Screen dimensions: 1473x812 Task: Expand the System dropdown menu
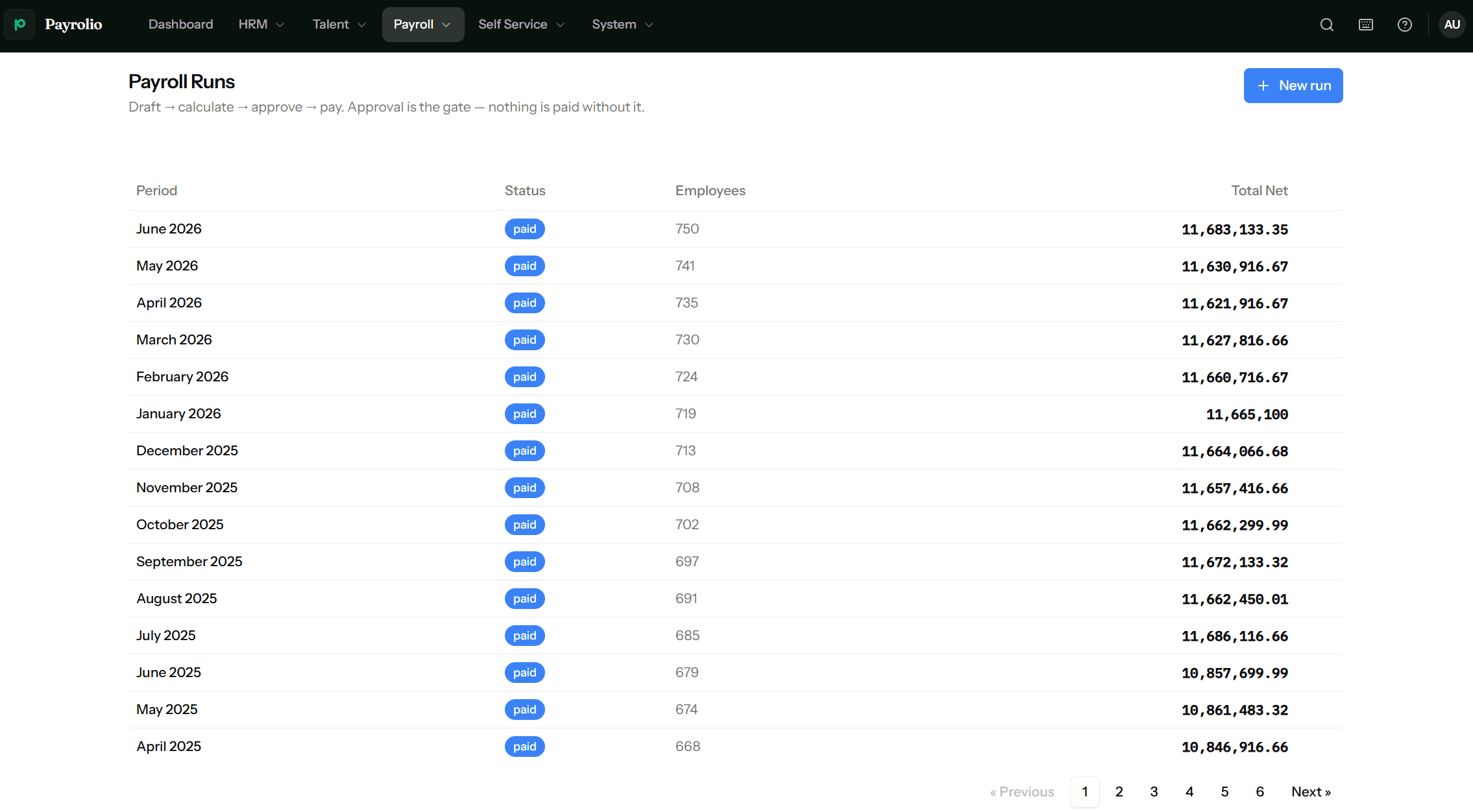[622, 25]
